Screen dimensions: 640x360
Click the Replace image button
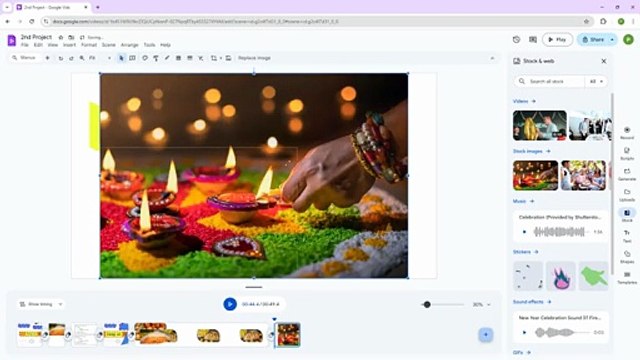(x=254, y=58)
